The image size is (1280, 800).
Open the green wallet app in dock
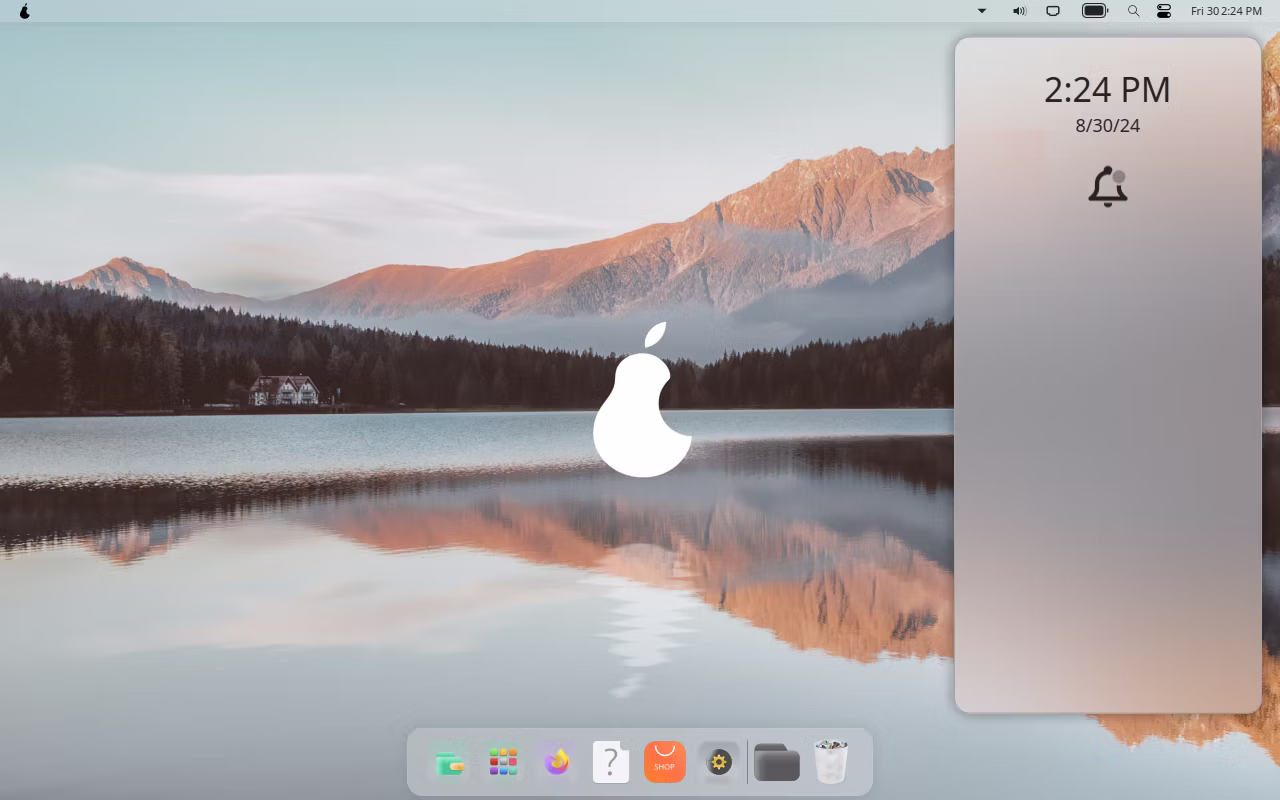coord(449,763)
